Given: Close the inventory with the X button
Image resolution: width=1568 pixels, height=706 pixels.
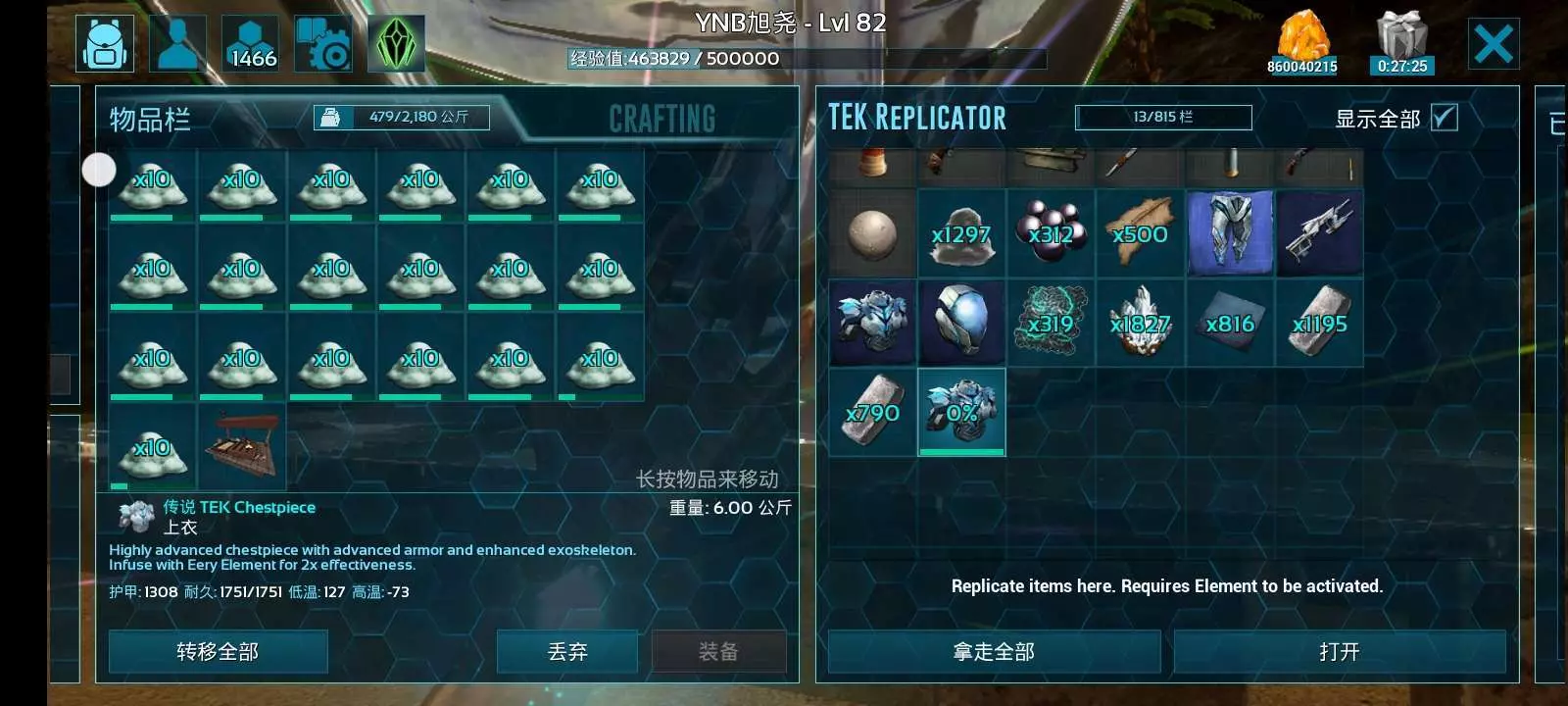Looking at the screenshot, I should click(x=1494, y=44).
